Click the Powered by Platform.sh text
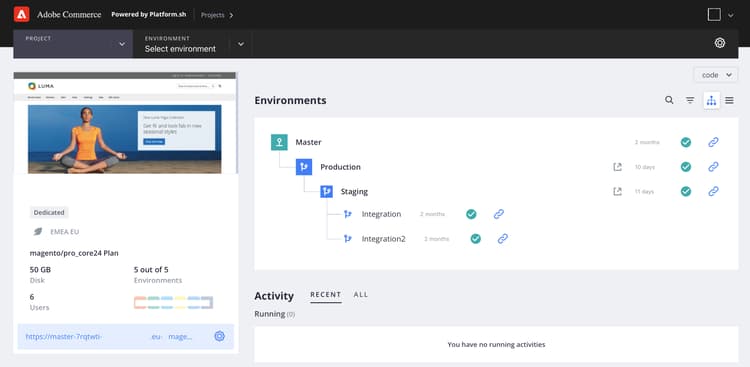 (x=149, y=14)
